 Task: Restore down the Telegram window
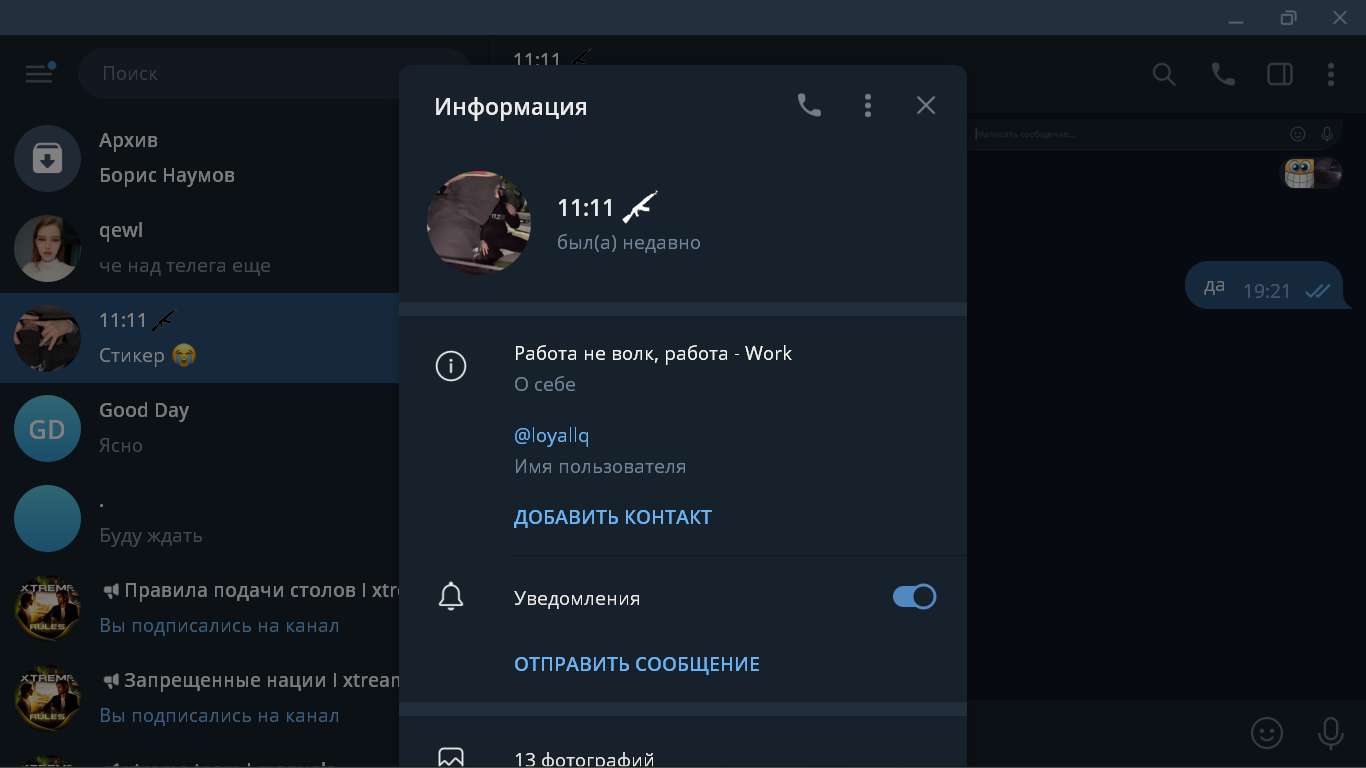click(1289, 18)
